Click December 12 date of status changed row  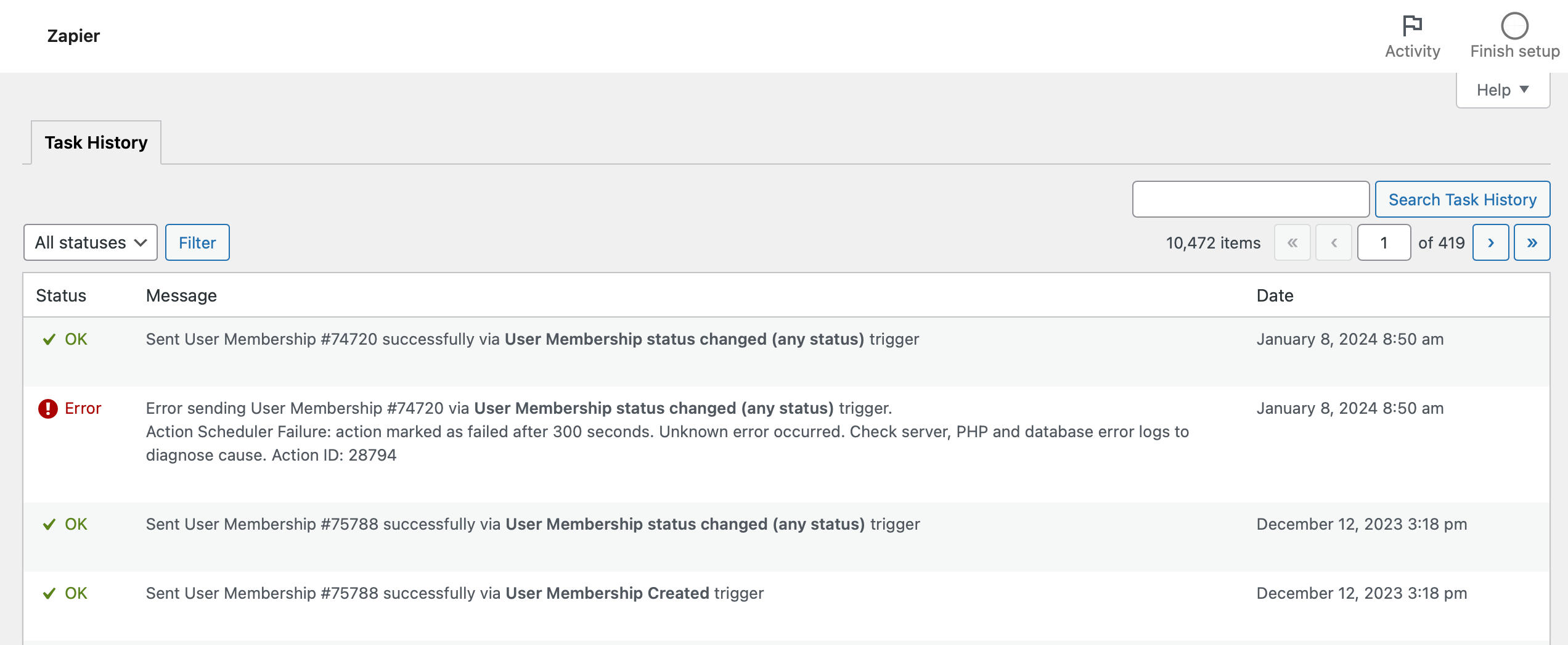1362,524
